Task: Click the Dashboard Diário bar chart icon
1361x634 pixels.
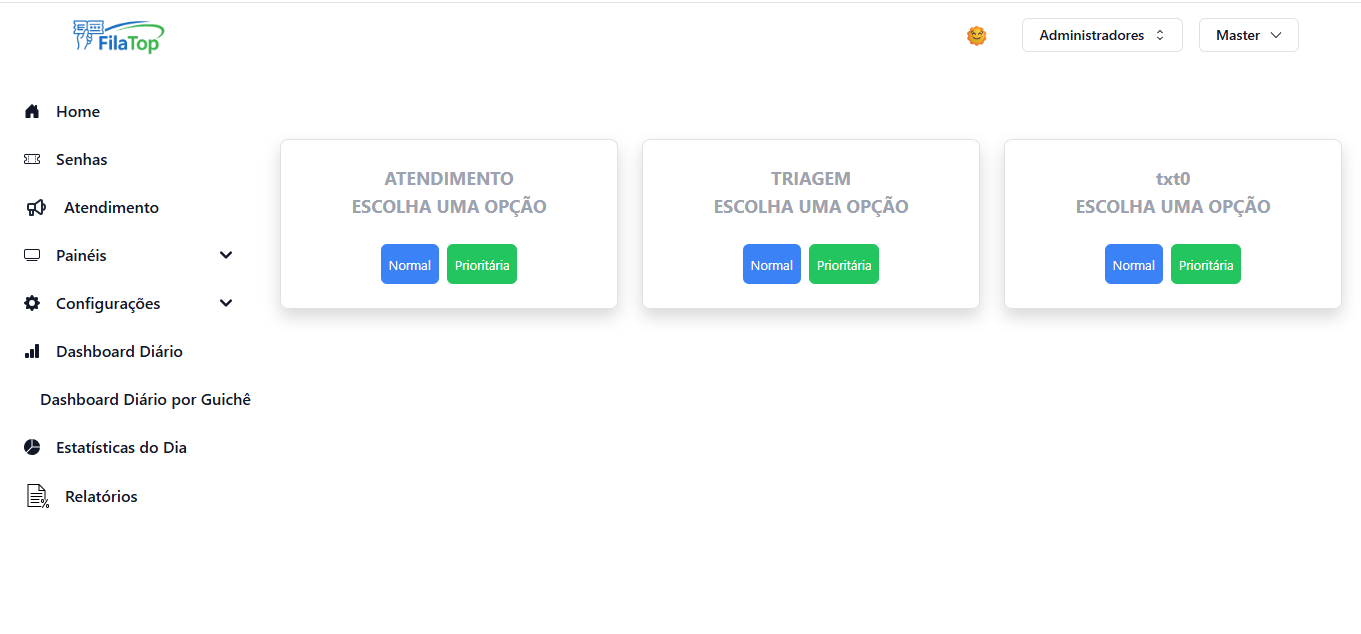Action: point(32,352)
